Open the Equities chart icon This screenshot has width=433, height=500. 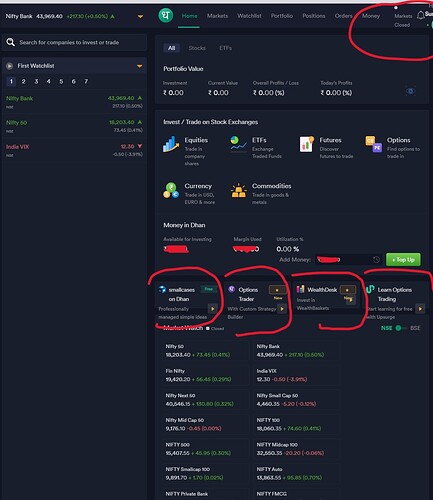[x=171, y=144]
